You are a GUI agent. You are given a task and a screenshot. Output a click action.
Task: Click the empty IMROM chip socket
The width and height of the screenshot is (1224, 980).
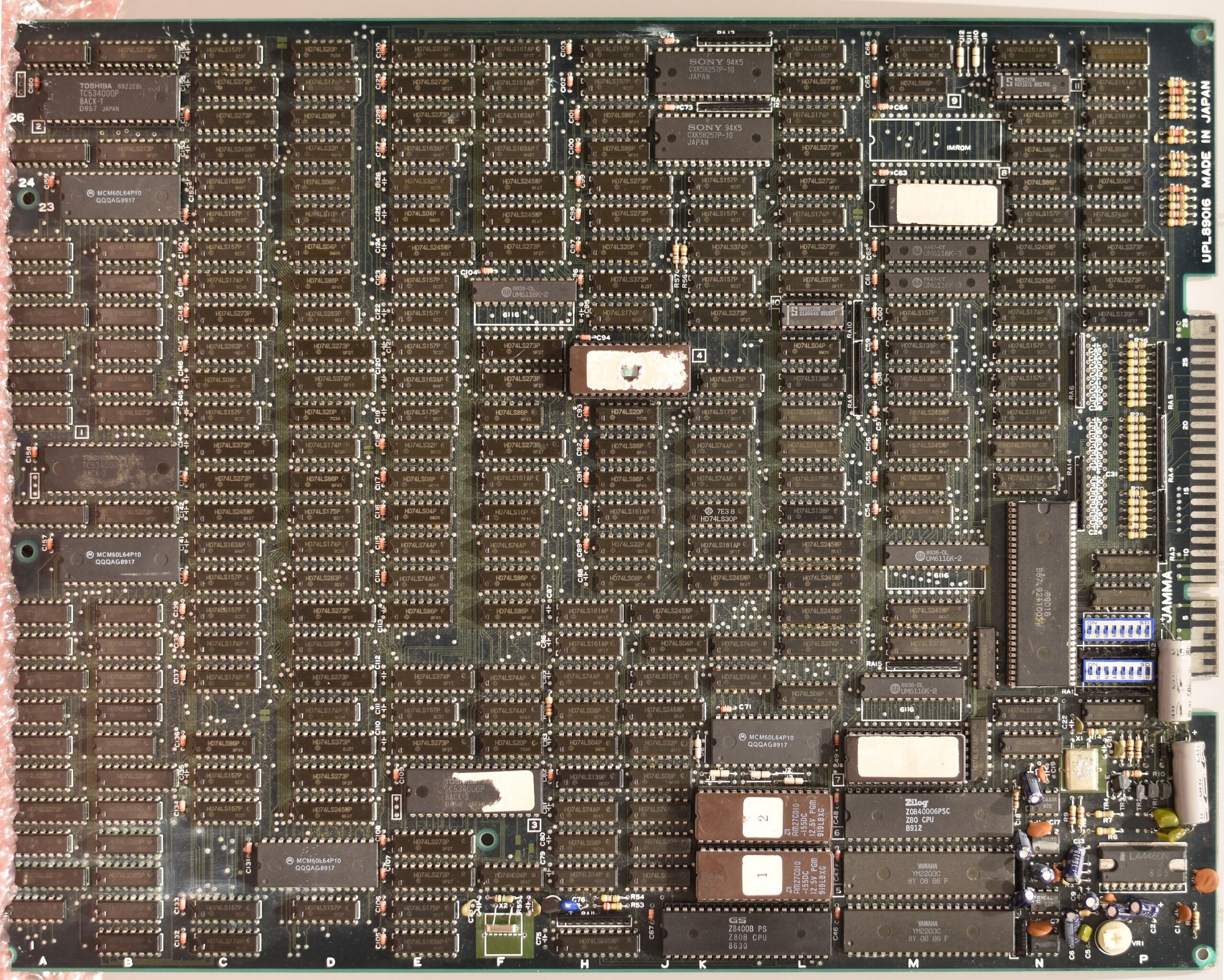point(935,140)
